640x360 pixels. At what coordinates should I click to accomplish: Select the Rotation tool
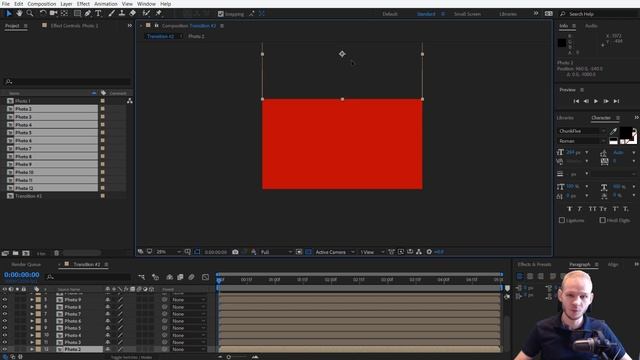tap(43, 13)
